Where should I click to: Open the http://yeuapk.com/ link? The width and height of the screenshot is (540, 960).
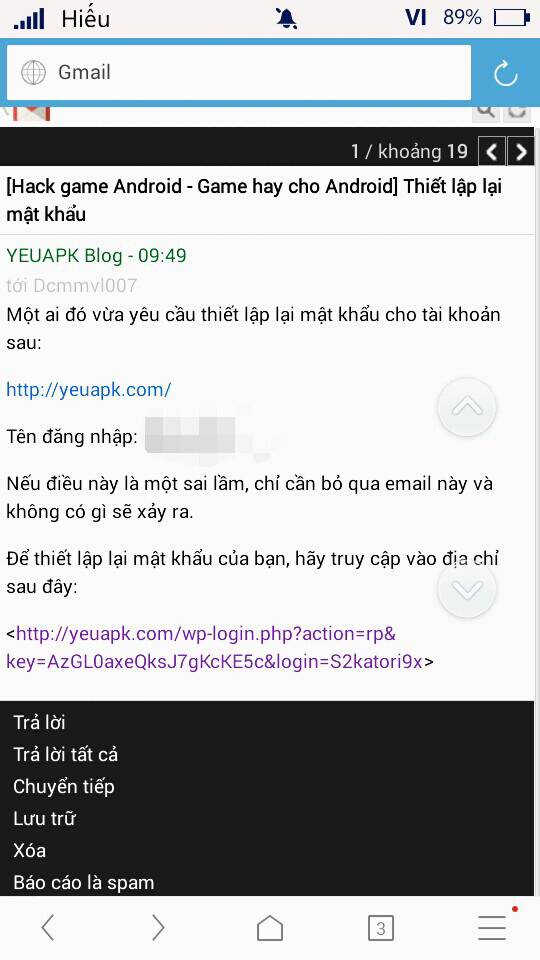(x=89, y=389)
